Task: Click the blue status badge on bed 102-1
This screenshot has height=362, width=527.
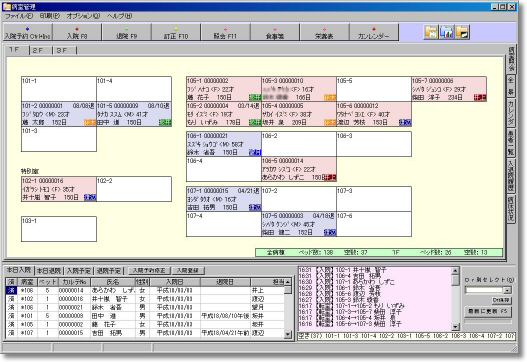Action: [x=90, y=197]
